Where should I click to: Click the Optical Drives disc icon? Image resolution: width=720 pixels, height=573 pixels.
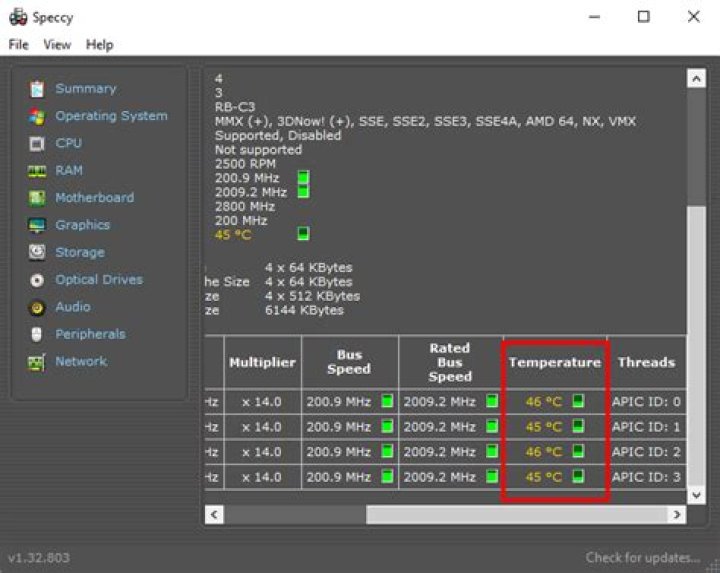[37, 280]
